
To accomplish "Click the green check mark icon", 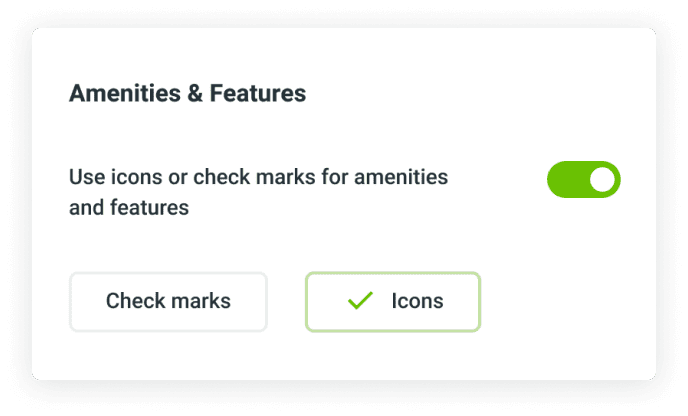I will click(x=359, y=301).
